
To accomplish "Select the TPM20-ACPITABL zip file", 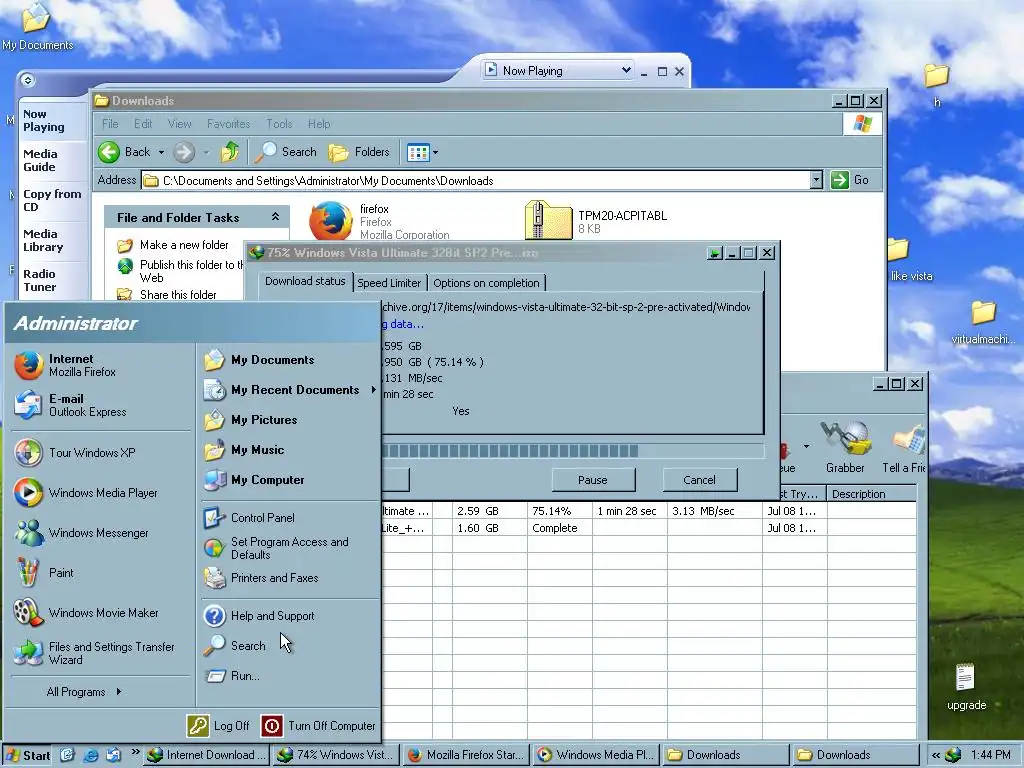I will [596, 221].
